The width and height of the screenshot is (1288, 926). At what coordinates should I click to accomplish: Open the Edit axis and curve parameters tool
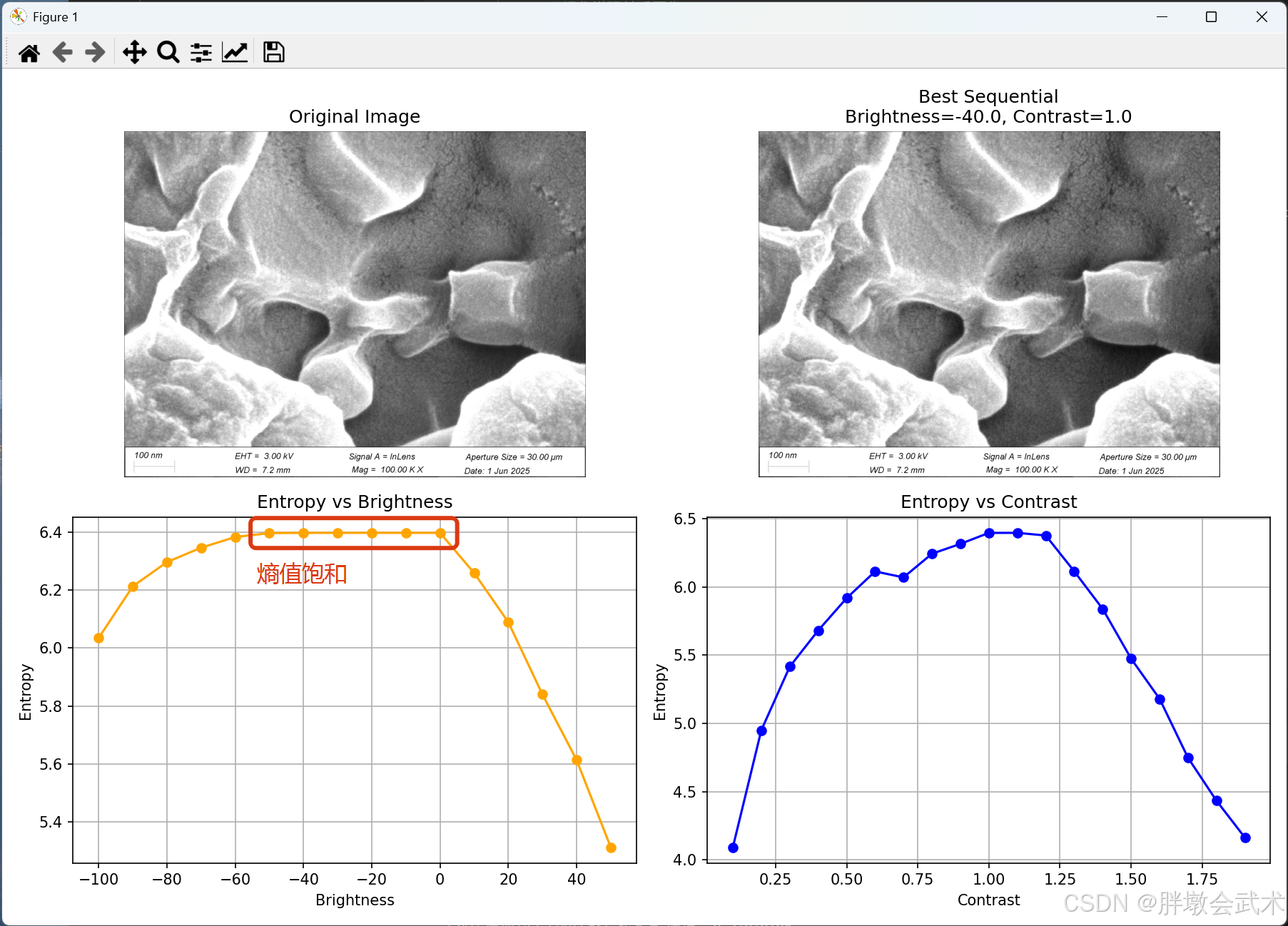[235, 53]
